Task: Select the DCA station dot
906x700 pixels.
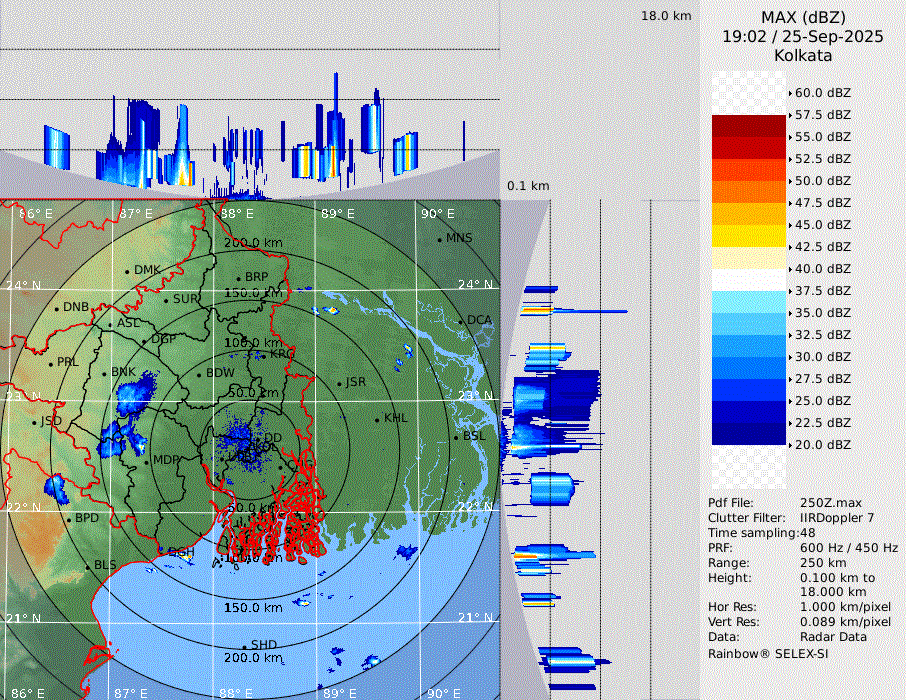Action: click(x=462, y=321)
